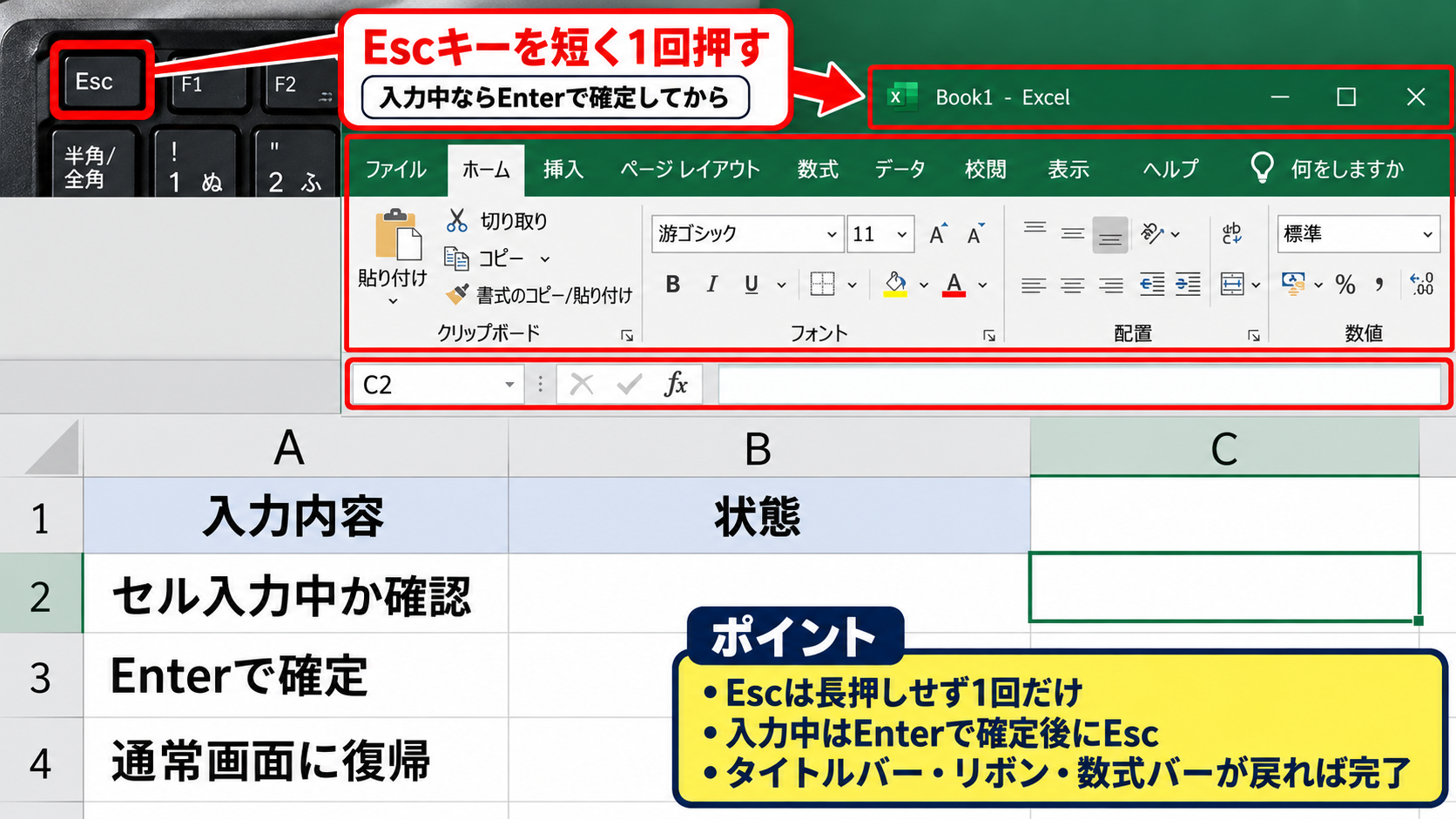
Task: Expand the Name Box dropdown arrow
Action: click(509, 385)
